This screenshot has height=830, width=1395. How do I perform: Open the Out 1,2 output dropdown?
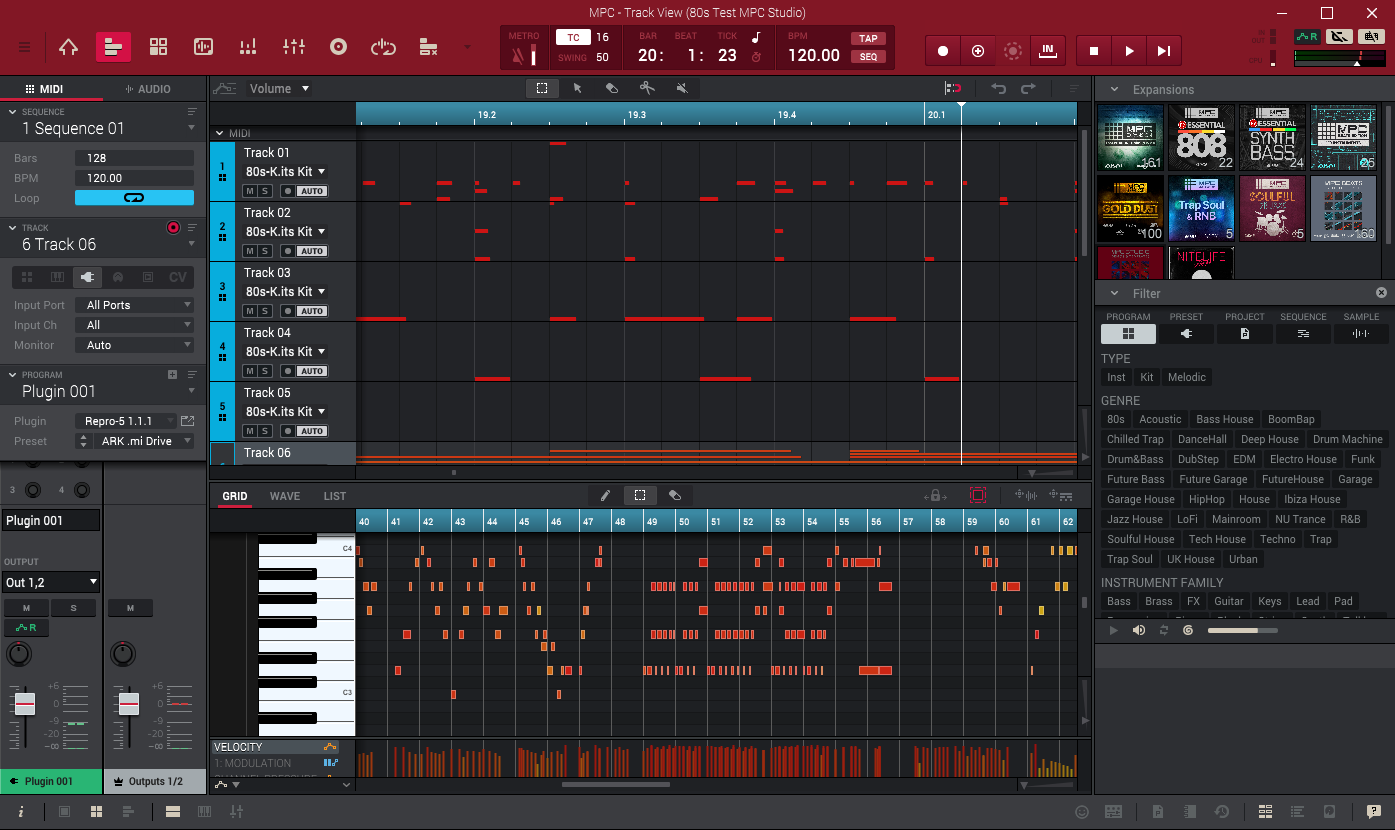pyautogui.click(x=52, y=582)
